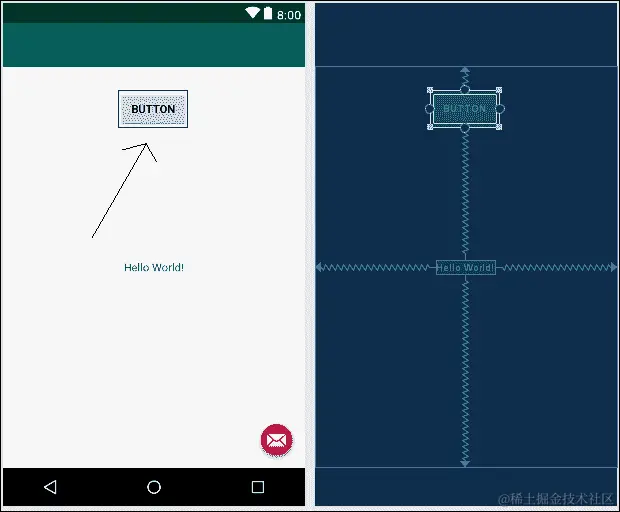
Task: Click the right constraint anchor of blueprint button
Action: click(x=500, y=108)
